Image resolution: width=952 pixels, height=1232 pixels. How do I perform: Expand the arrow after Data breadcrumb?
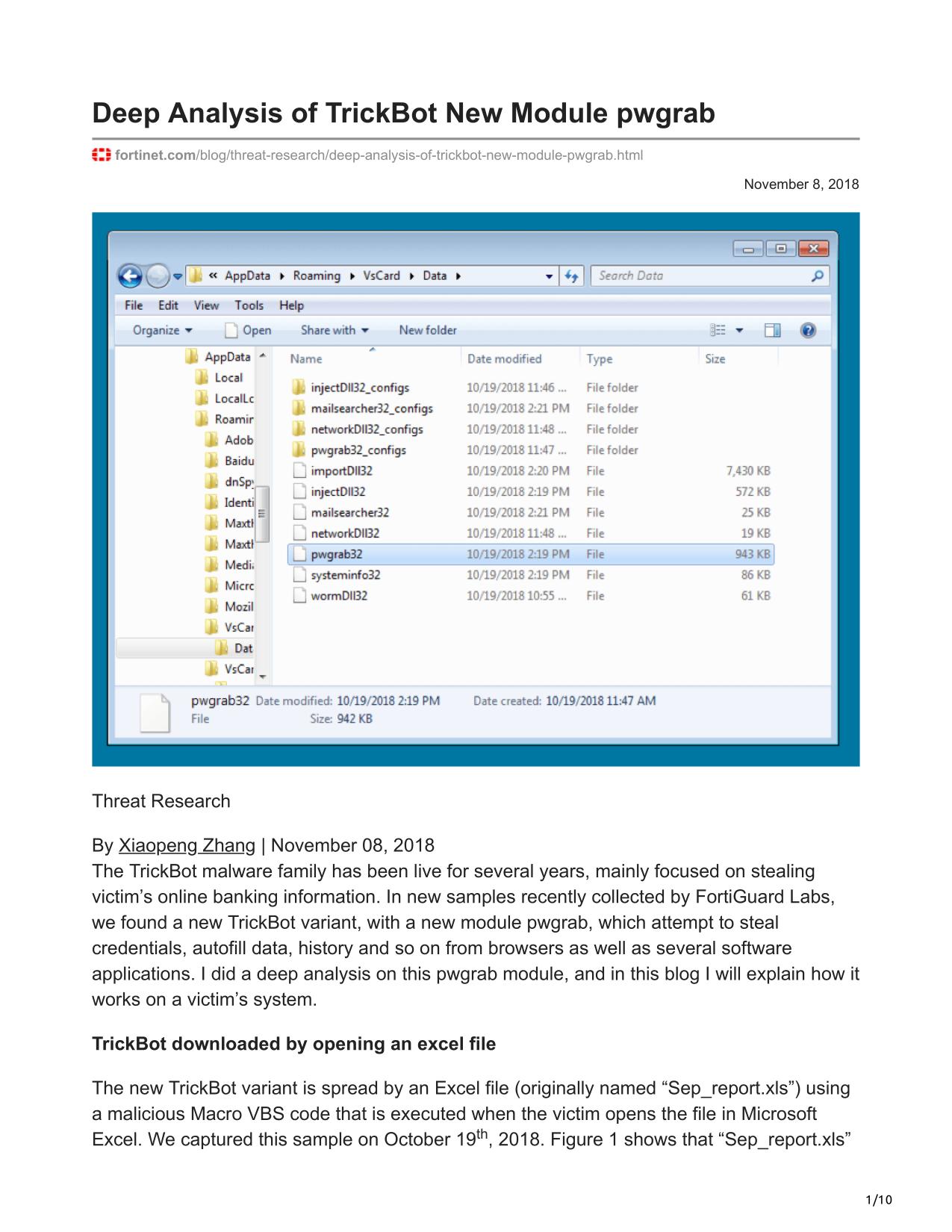click(x=458, y=276)
